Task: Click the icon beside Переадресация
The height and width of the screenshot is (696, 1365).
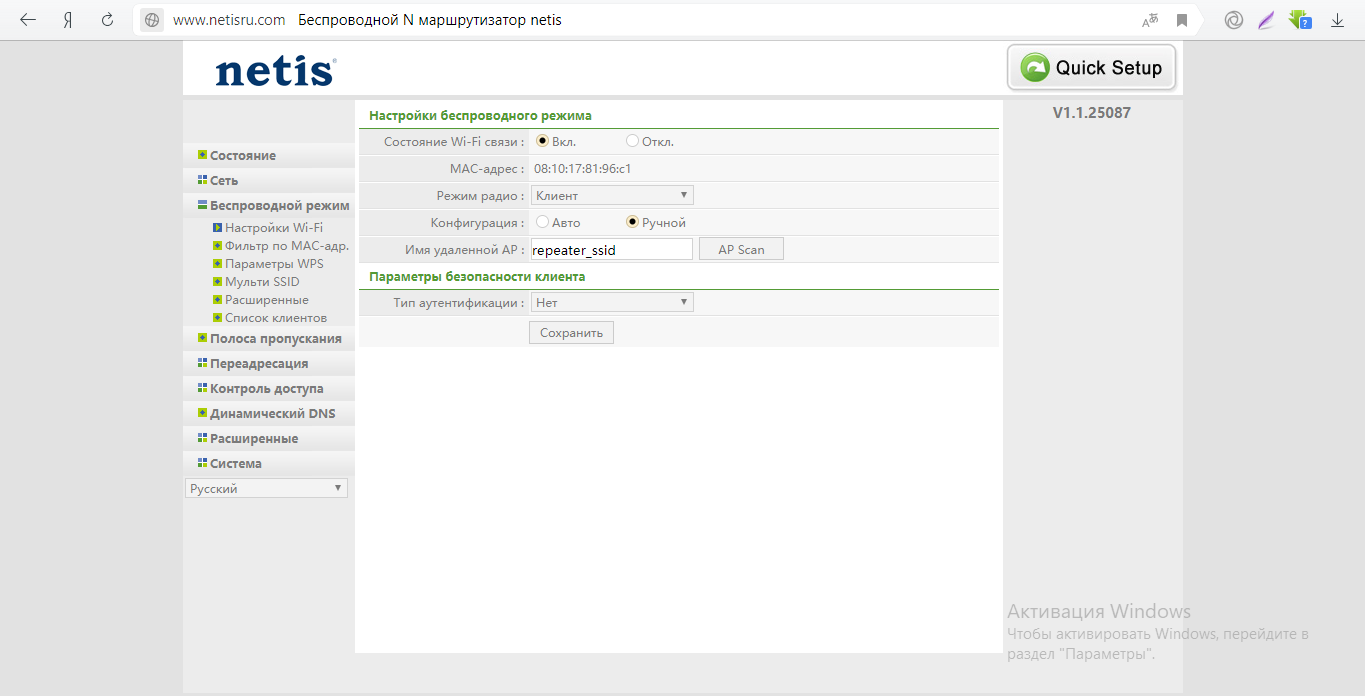Action: (202, 363)
